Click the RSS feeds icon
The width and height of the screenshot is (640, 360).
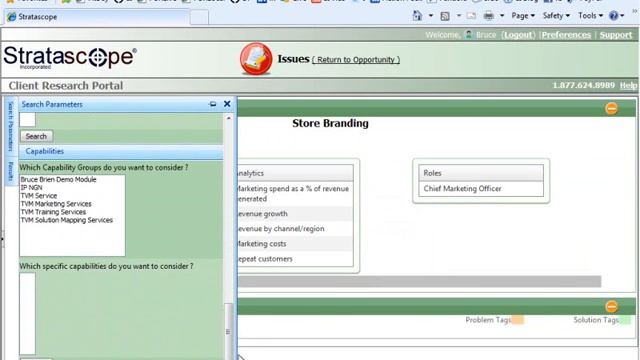point(445,16)
